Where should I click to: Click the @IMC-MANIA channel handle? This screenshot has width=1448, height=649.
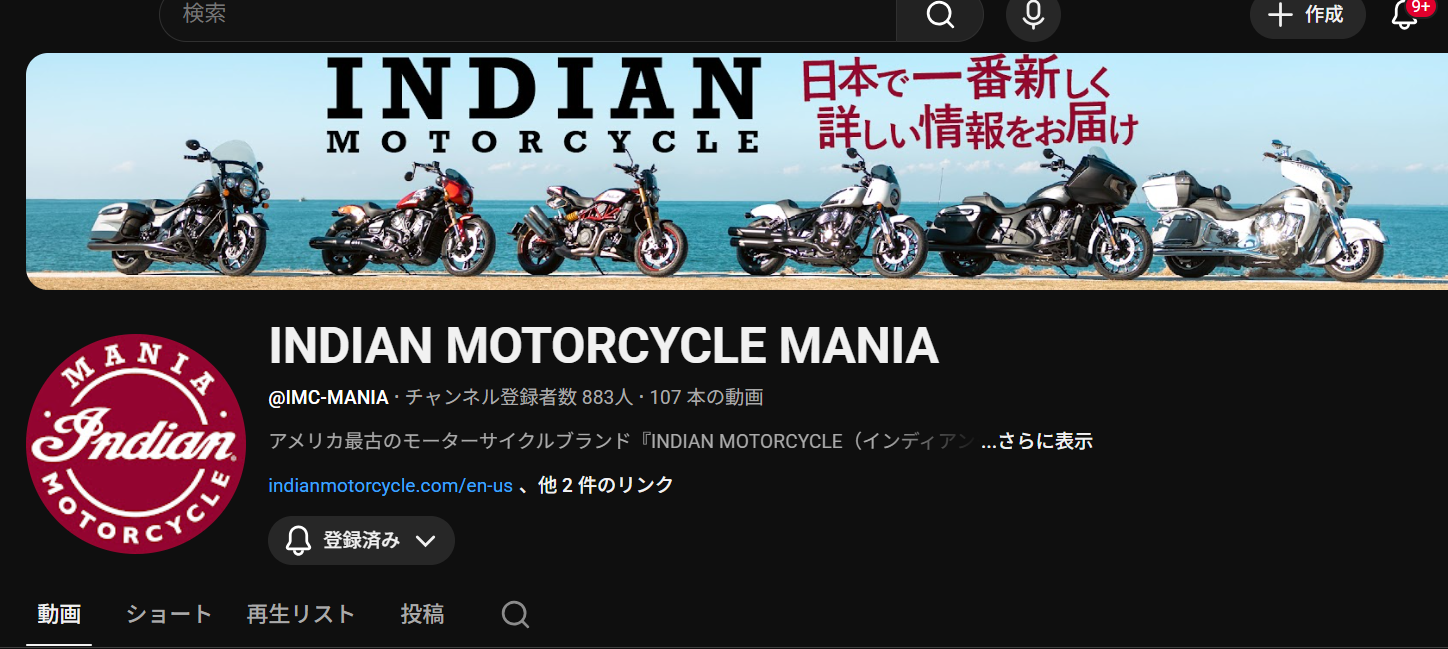[x=328, y=397]
